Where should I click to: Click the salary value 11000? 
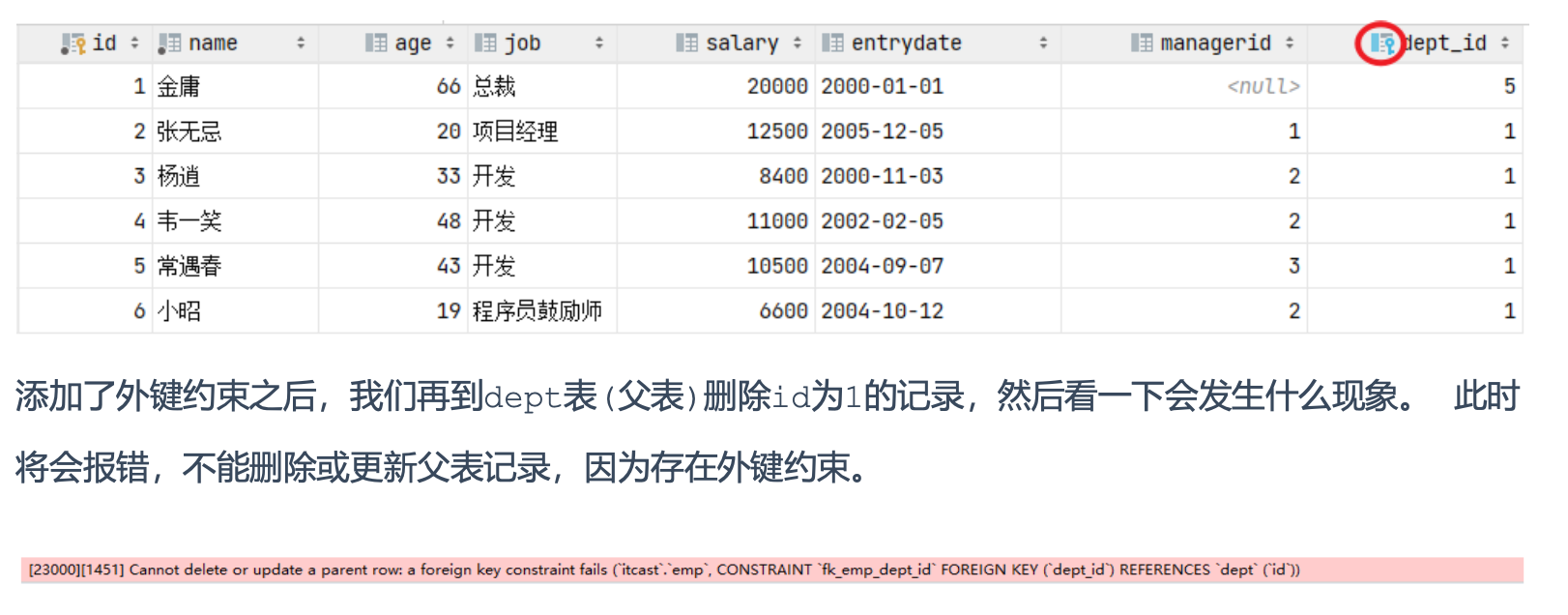pos(777,221)
